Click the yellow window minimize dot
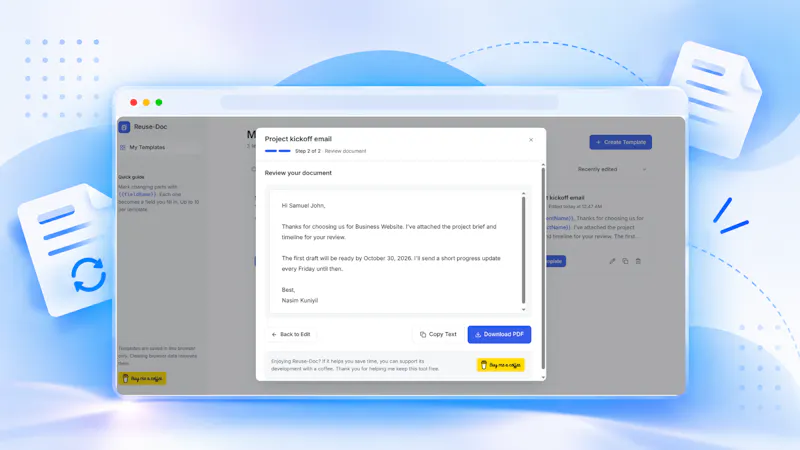Image resolution: width=800 pixels, height=450 pixels. (146, 103)
